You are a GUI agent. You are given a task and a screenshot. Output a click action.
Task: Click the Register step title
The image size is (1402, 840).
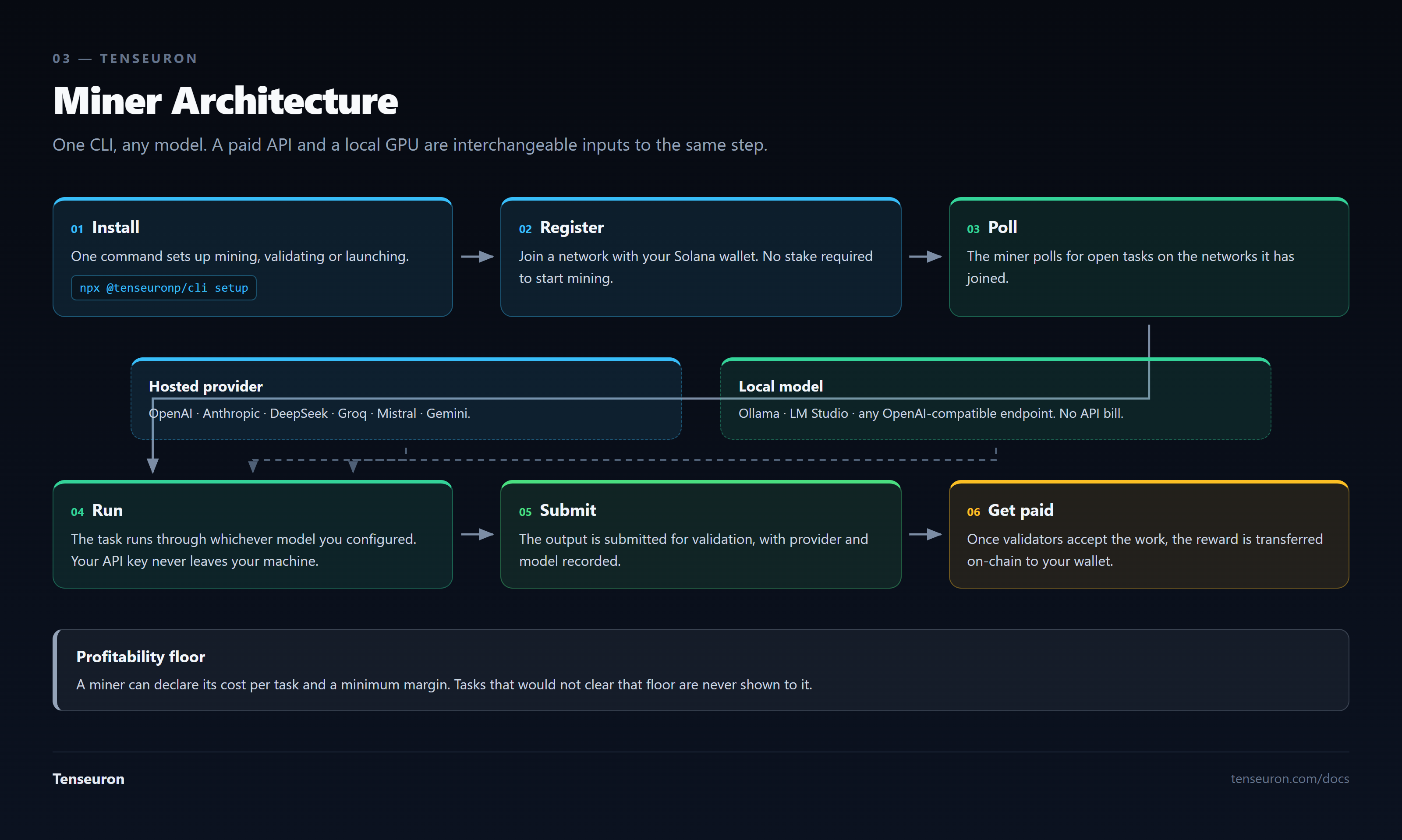coord(572,228)
